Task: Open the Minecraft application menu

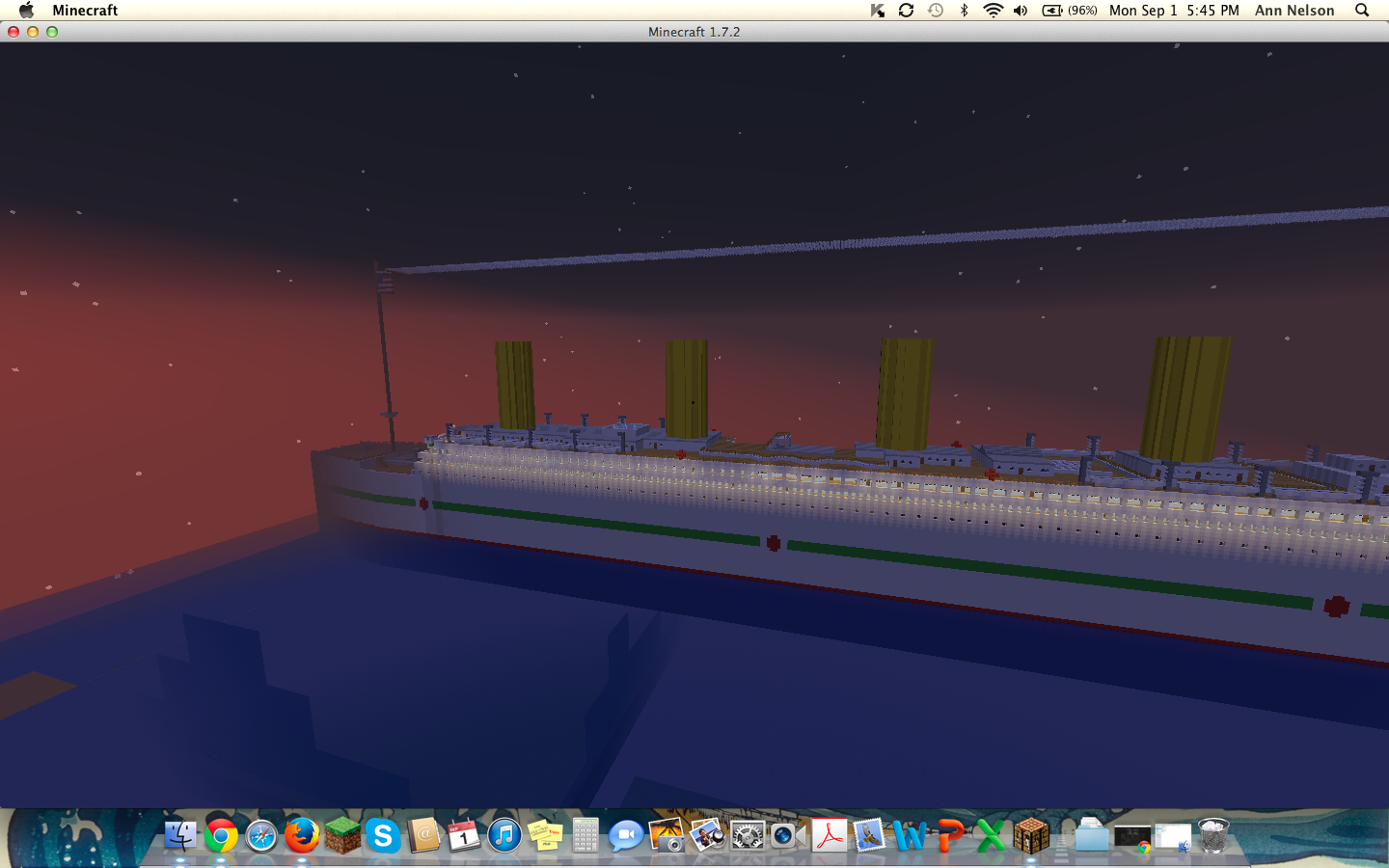Action: [x=85, y=11]
